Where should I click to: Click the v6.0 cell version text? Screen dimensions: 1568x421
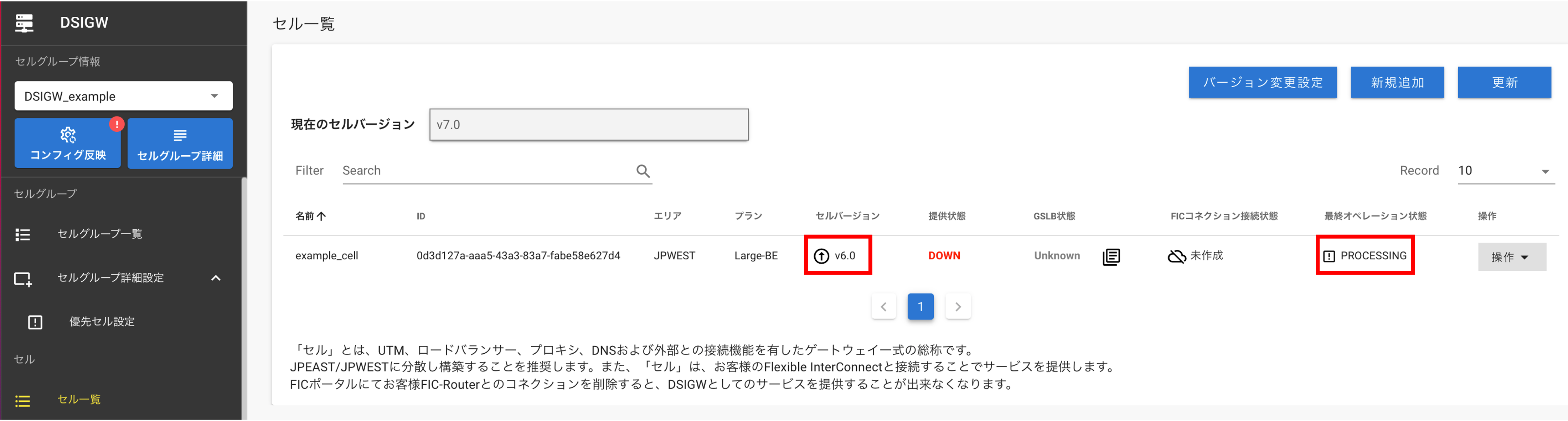point(845,256)
